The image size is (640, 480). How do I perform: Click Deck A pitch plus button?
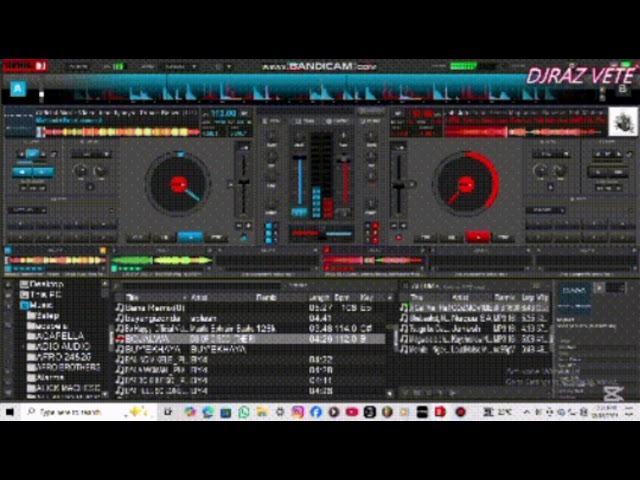(x=248, y=225)
